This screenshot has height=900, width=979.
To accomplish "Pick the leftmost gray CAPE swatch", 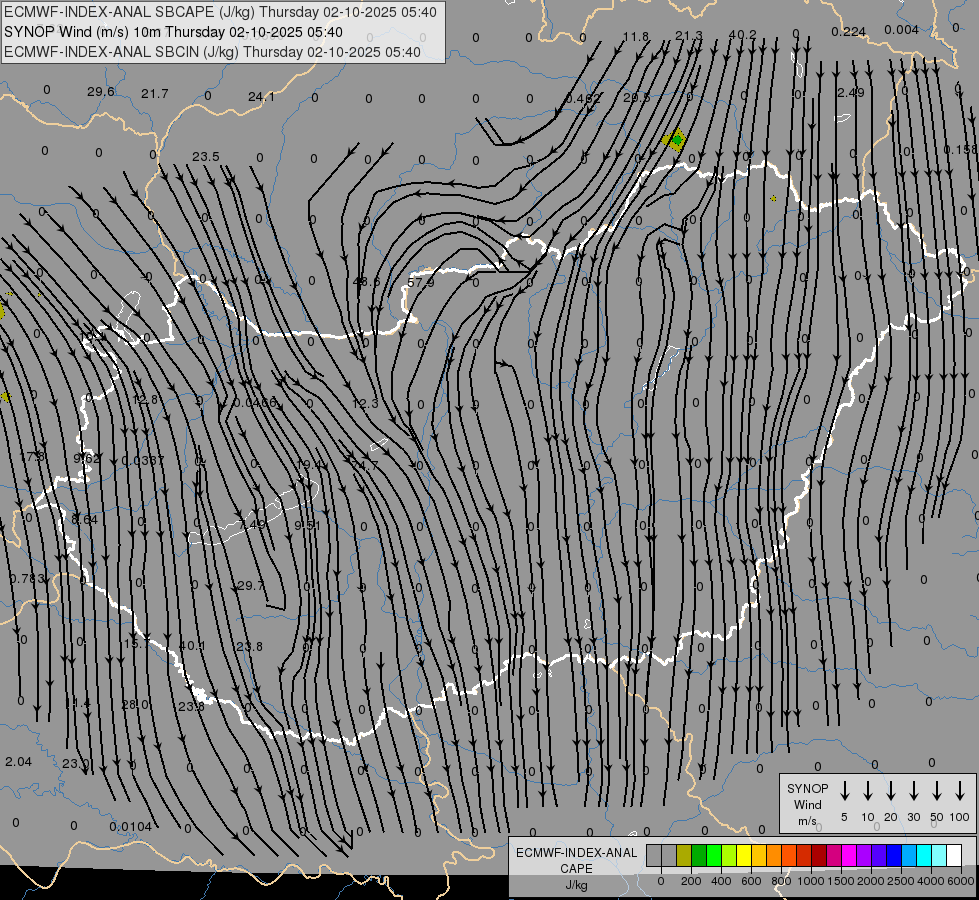I will pyautogui.click(x=654, y=855).
